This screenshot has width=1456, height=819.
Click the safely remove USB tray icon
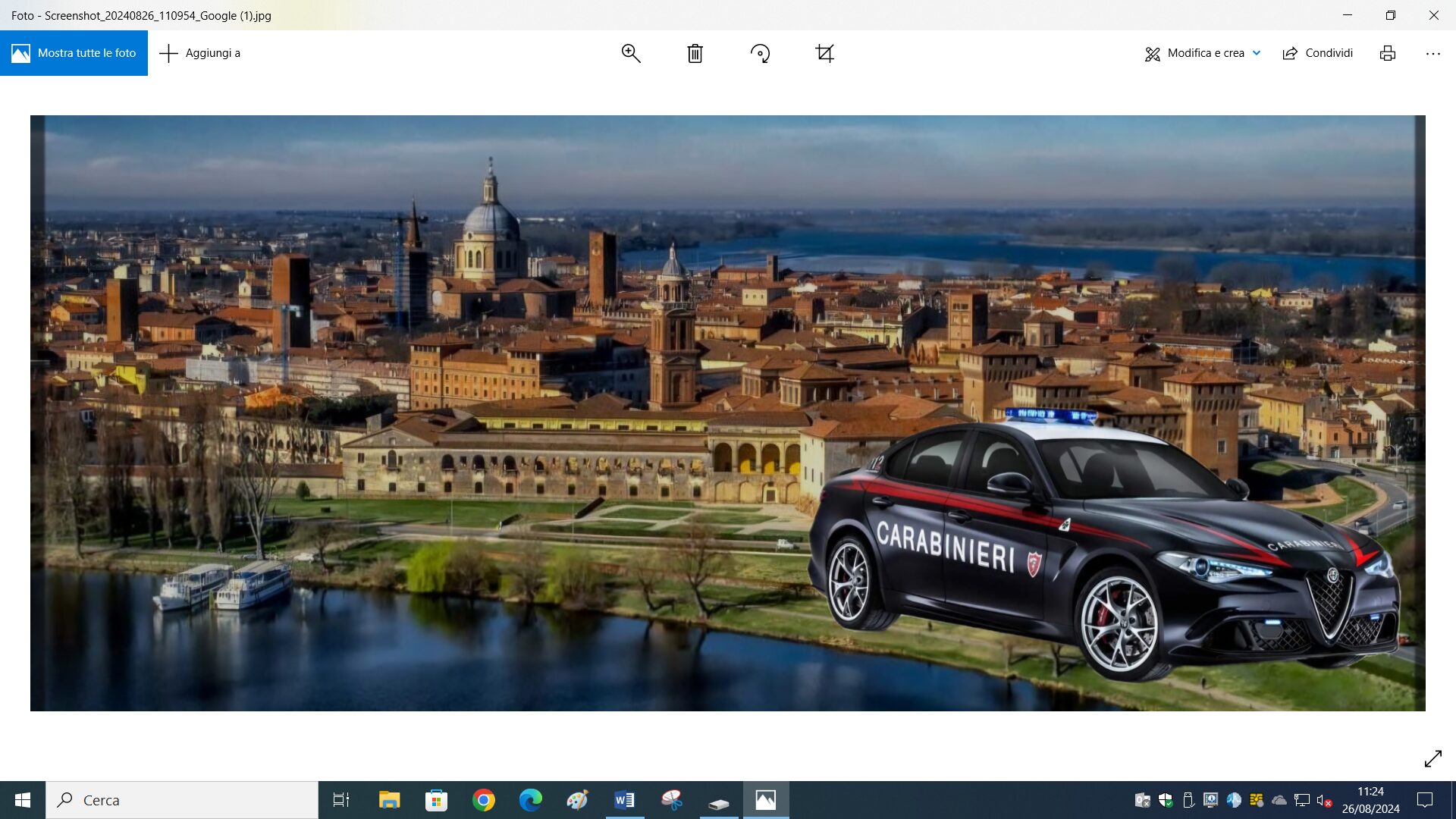point(1188,800)
